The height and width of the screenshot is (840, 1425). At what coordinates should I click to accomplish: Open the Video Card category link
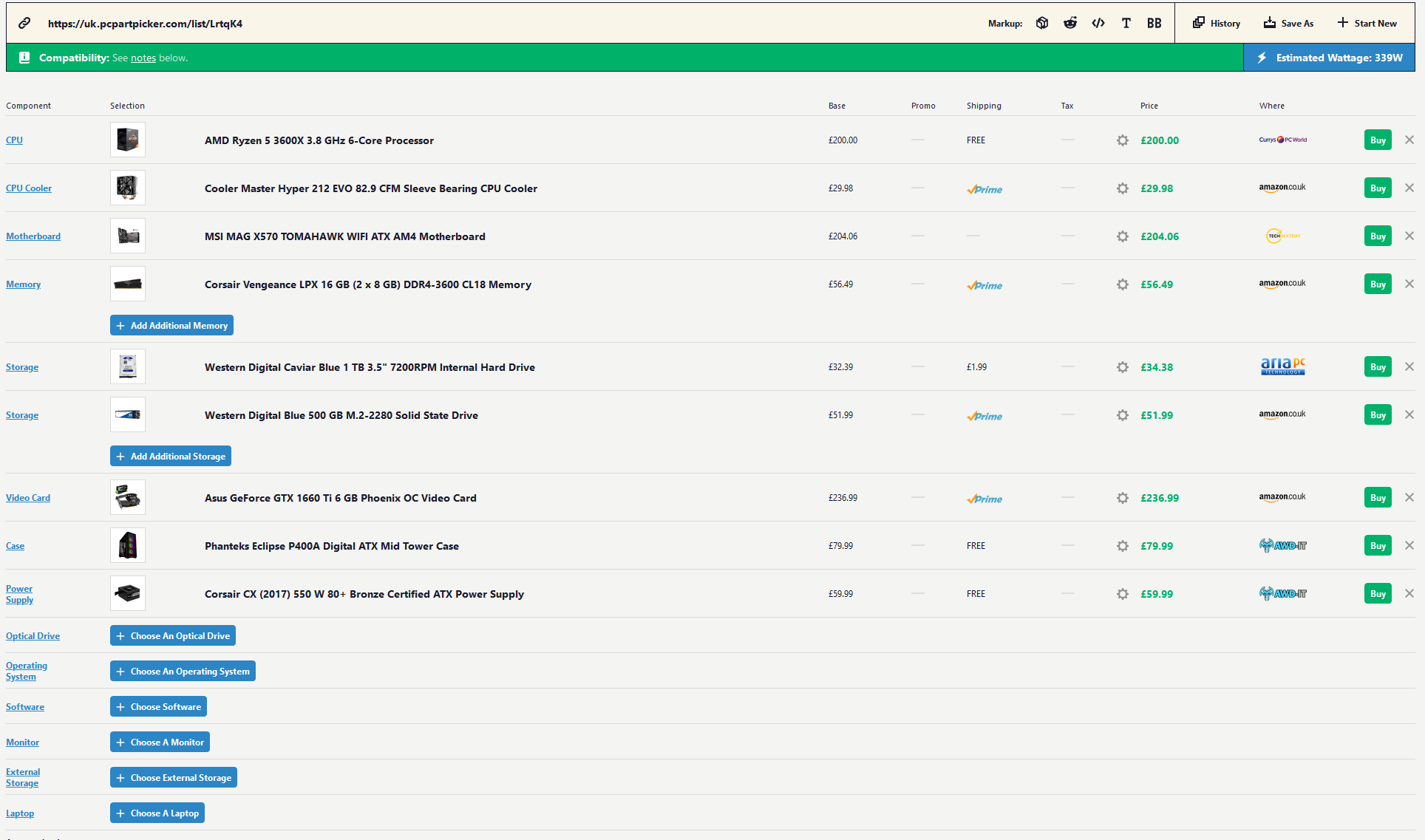click(28, 498)
